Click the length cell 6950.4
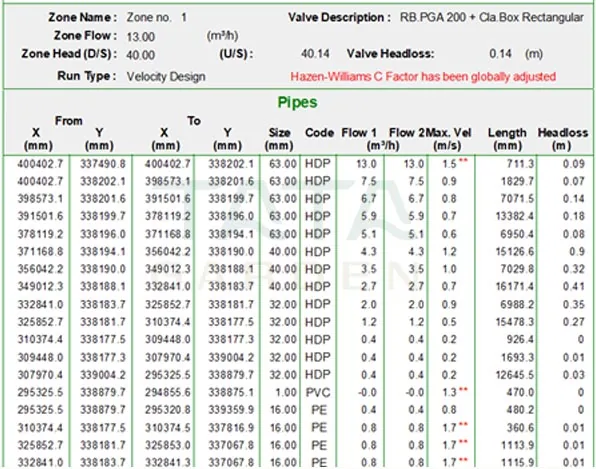 517,234
